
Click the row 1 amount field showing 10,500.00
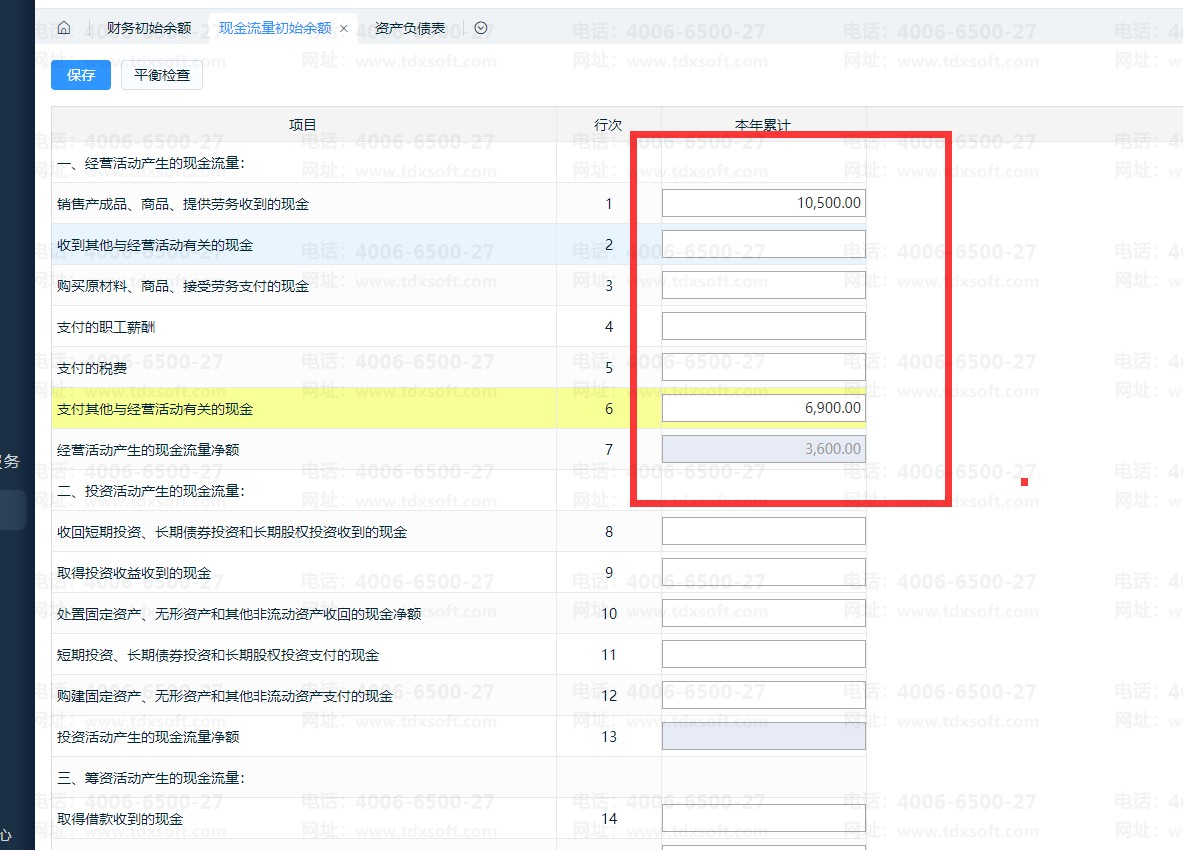(x=763, y=204)
